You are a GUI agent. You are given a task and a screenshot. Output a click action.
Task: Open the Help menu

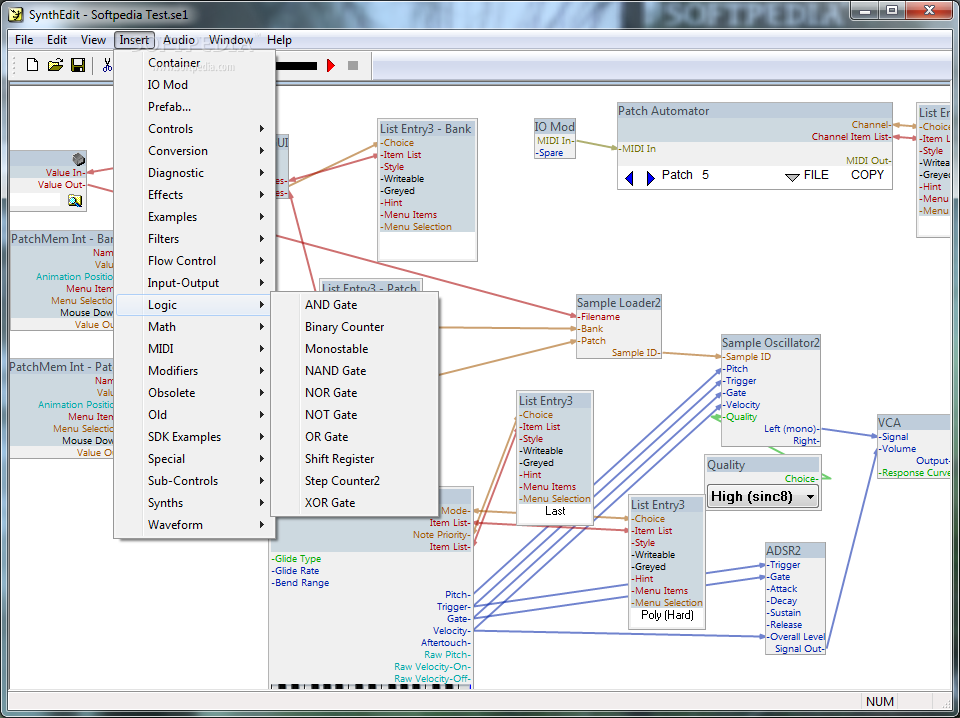click(279, 40)
